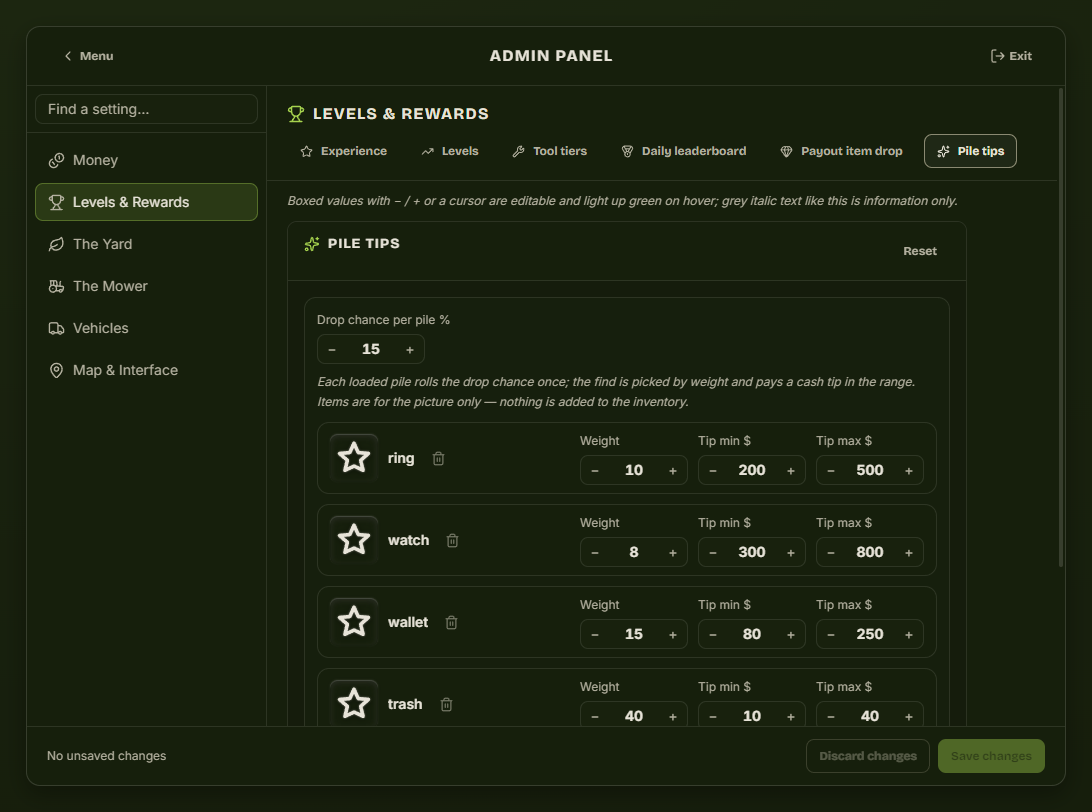Click the ring weight value 10
This screenshot has height=812, width=1092.
pos(634,471)
